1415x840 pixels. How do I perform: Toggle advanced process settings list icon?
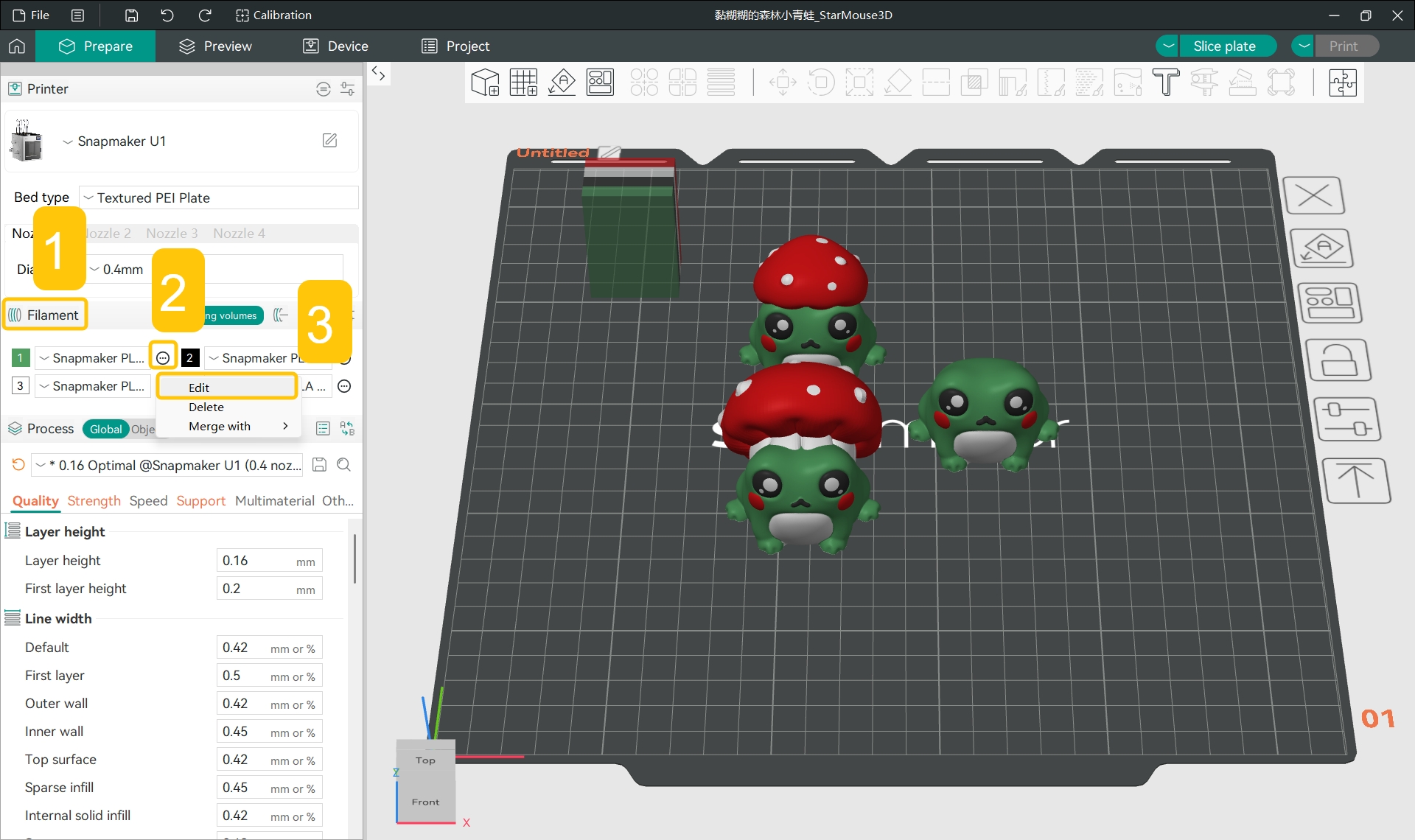323,429
